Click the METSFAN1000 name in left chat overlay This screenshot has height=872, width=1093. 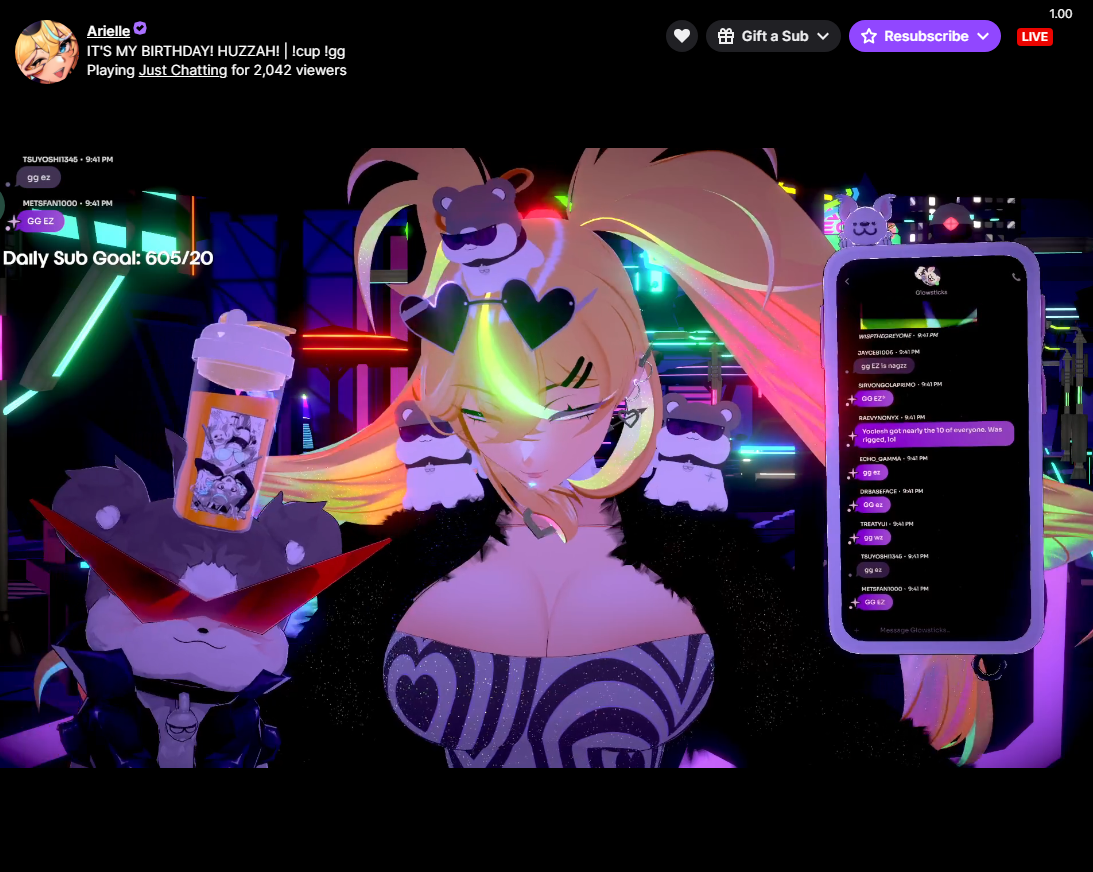point(49,204)
